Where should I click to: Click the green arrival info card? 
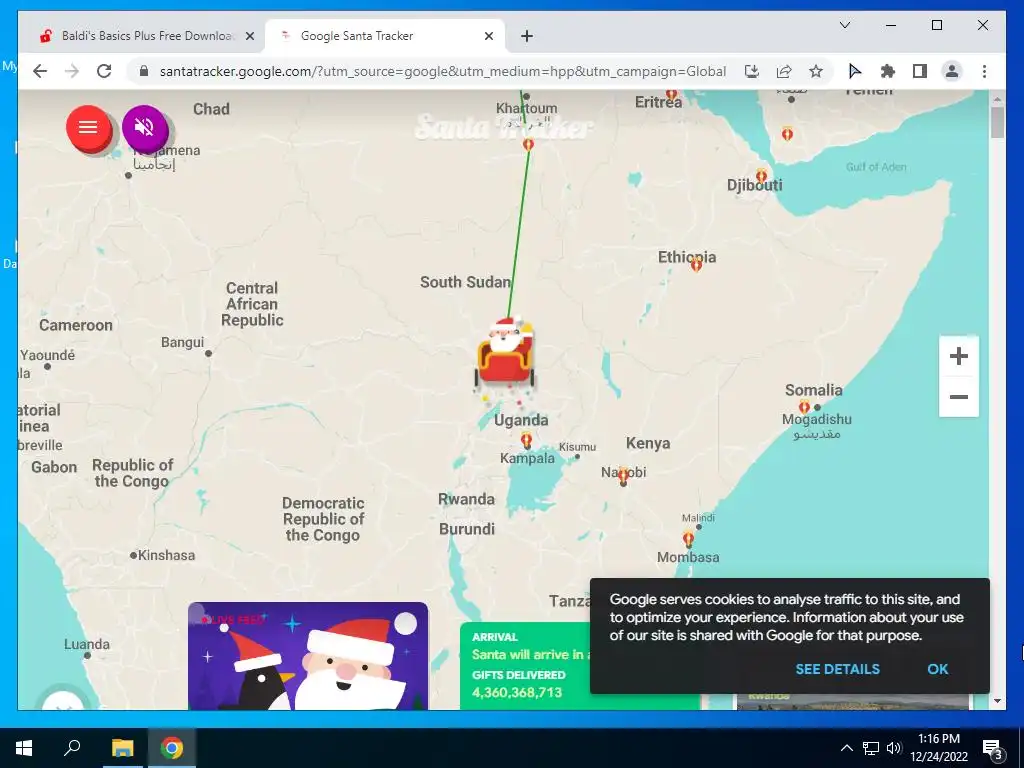pyautogui.click(x=526, y=666)
